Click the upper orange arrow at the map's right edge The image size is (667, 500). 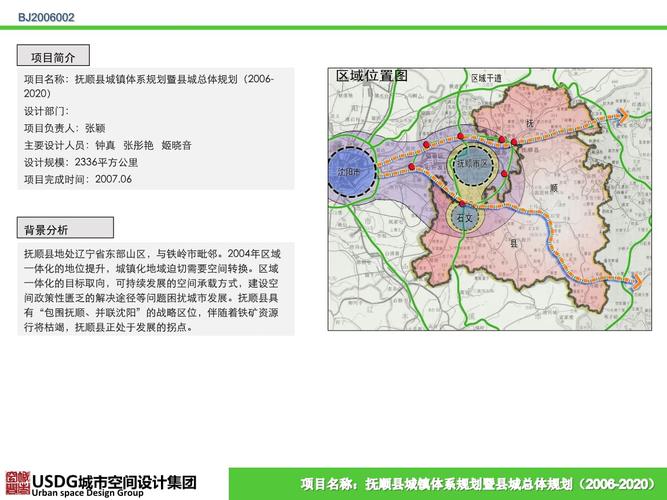[623, 116]
